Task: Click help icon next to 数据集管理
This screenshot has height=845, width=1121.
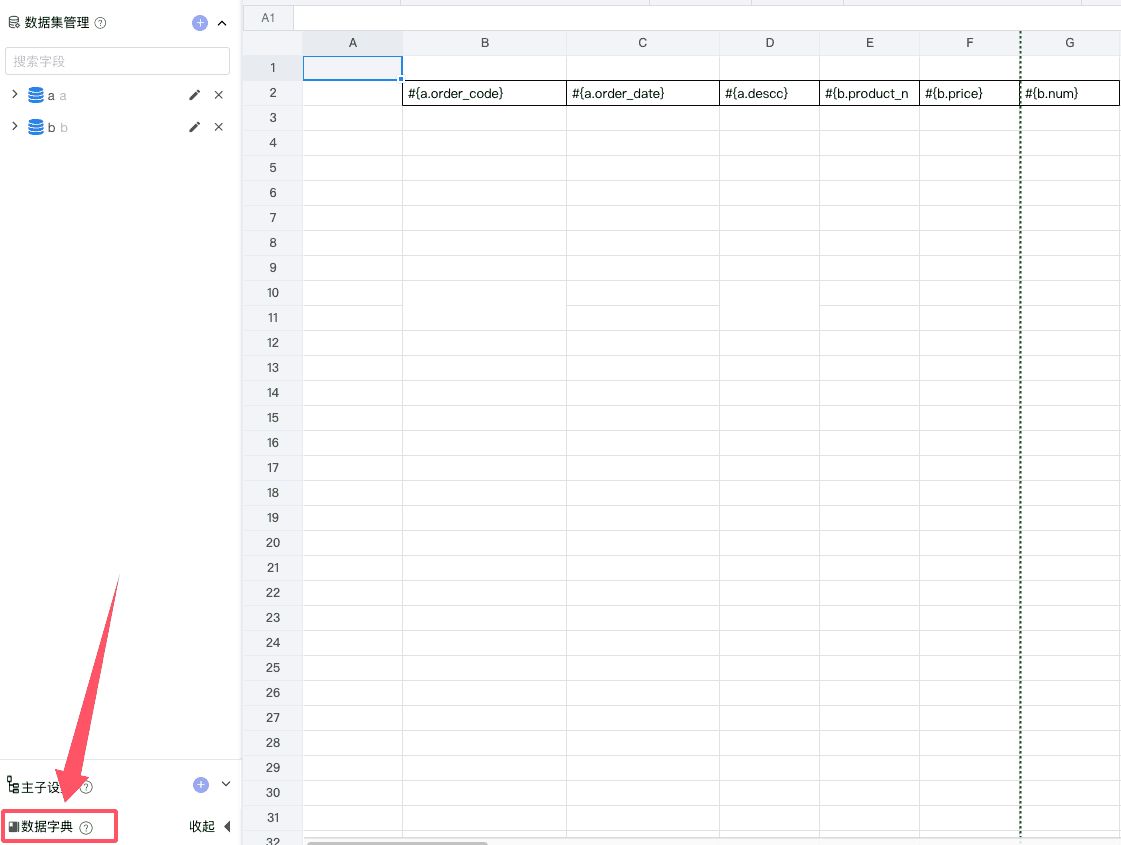Action: click(100, 23)
